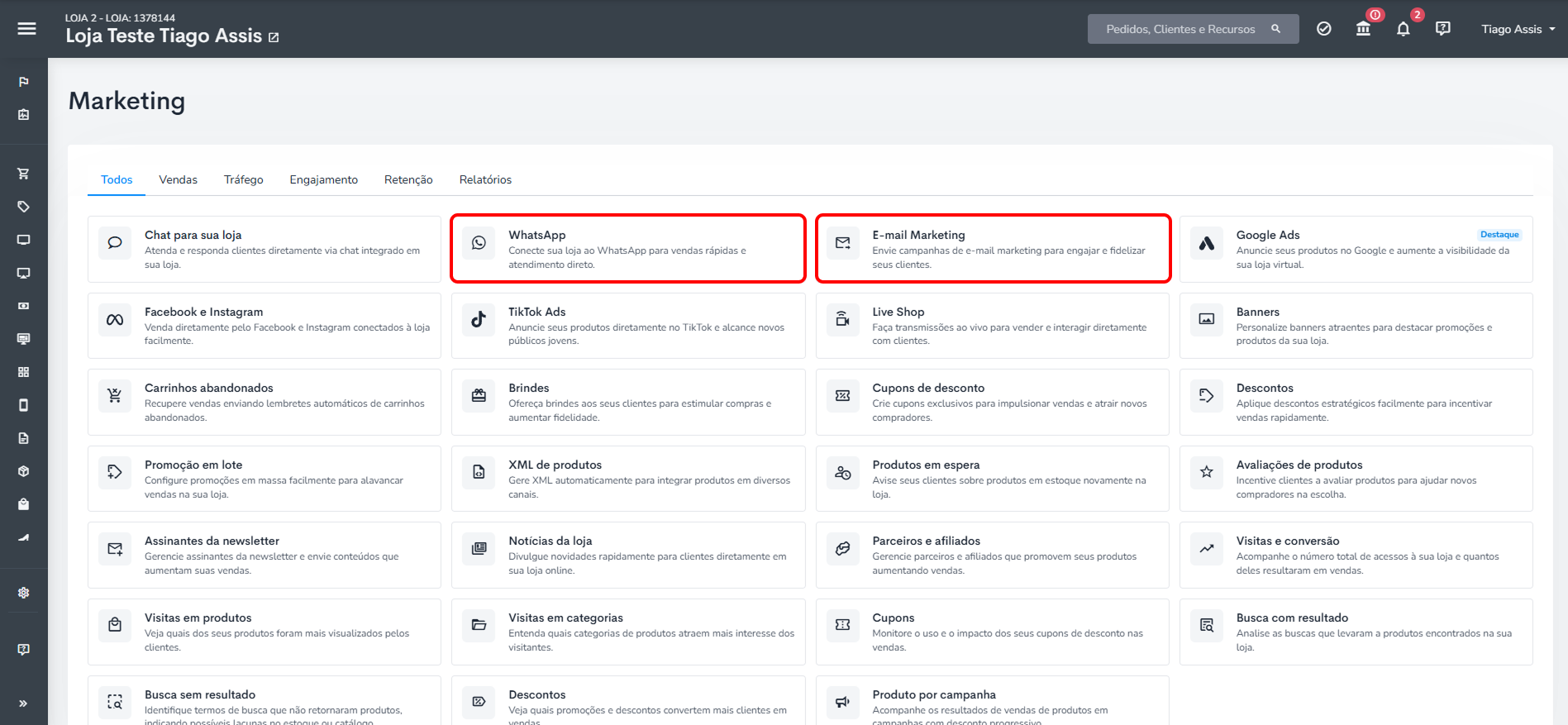Viewport: 1568px width, 725px height.
Task: Click the checkmark circle icon in header
Action: [1323, 29]
